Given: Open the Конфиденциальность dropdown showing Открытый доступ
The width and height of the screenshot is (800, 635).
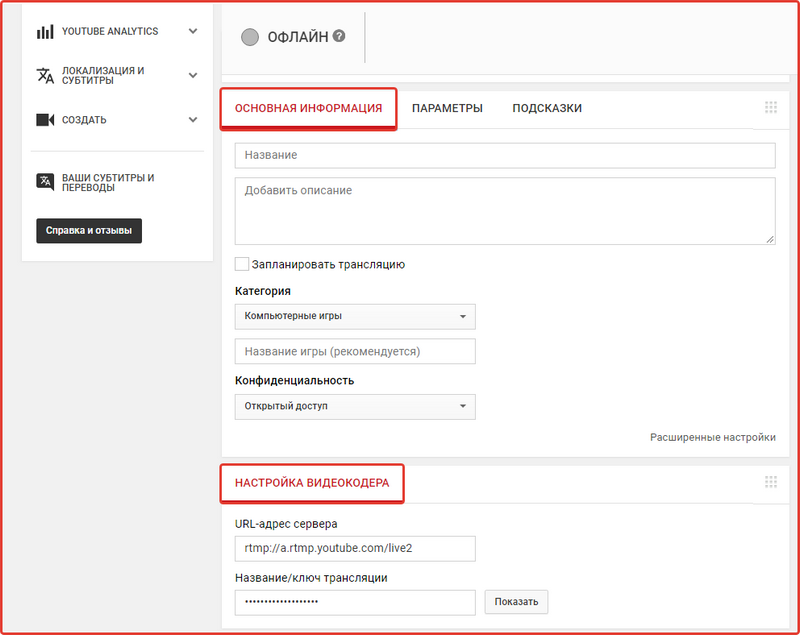Looking at the screenshot, I should [x=355, y=407].
